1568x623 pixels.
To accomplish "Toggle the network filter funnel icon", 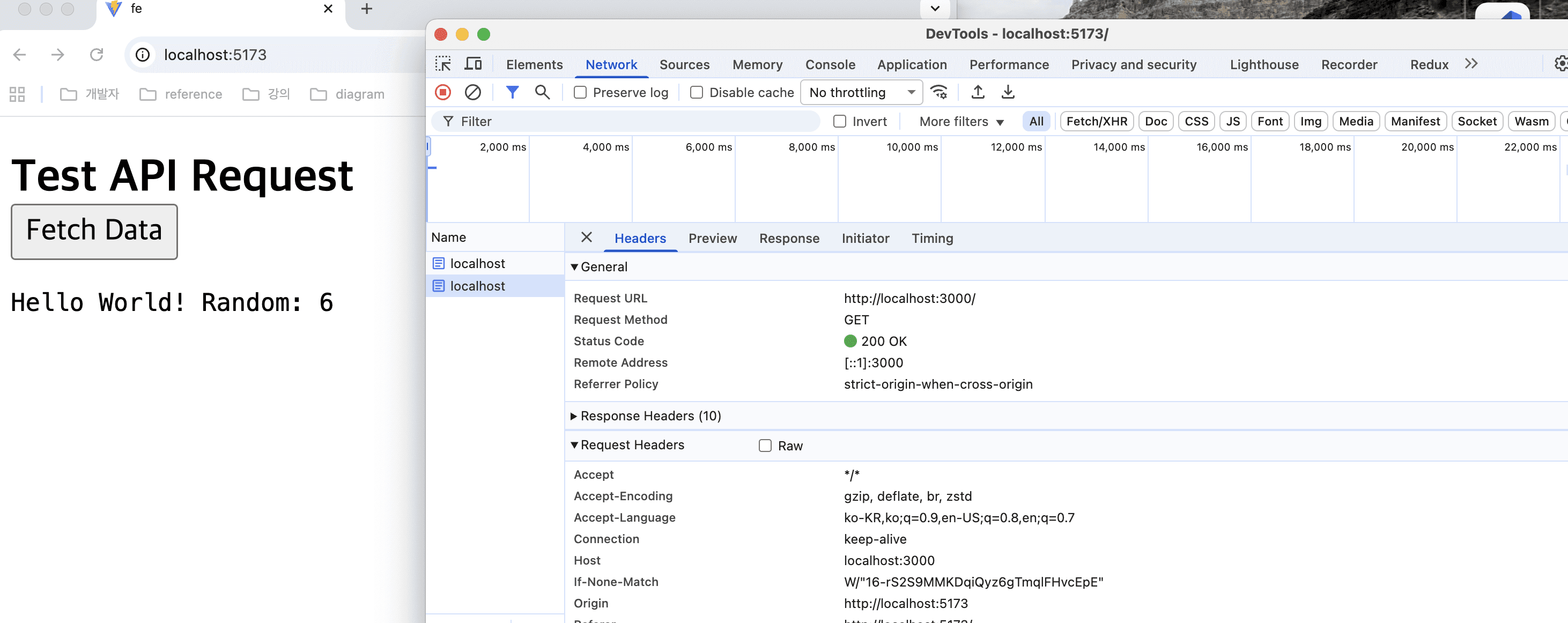I will [x=512, y=92].
